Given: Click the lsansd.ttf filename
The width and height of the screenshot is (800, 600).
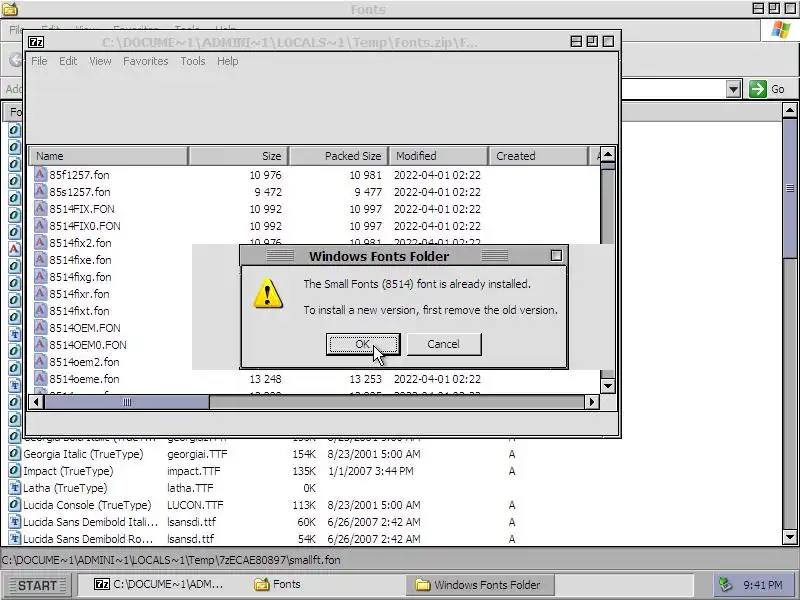Looking at the screenshot, I should pyautogui.click(x=191, y=539).
